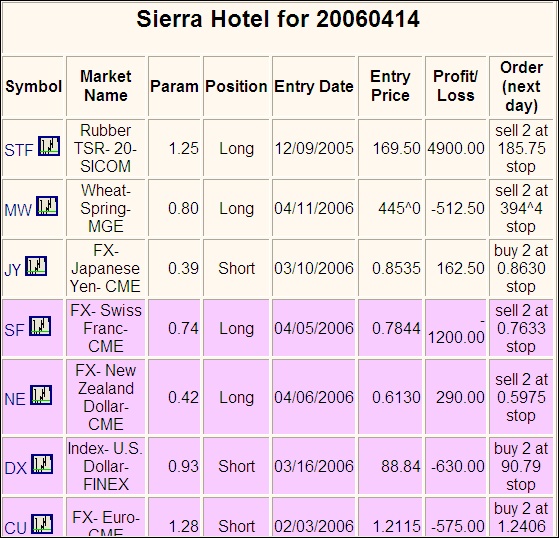Click the entry price 0.8535
559x538 pixels.
(x=396, y=268)
